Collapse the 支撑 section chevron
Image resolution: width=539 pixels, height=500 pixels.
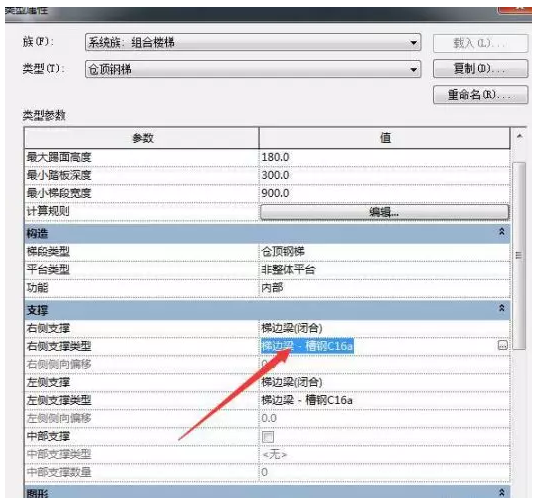click(502, 308)
